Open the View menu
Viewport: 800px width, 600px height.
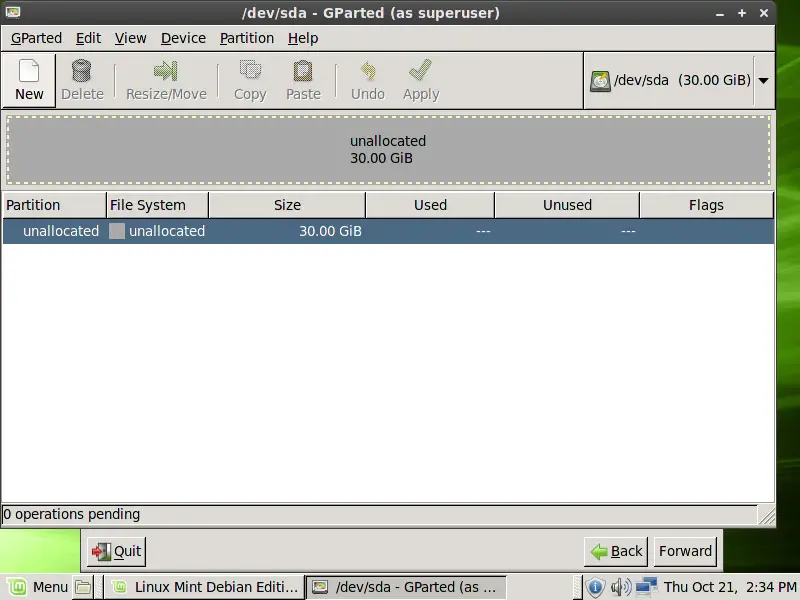[131, 38]
